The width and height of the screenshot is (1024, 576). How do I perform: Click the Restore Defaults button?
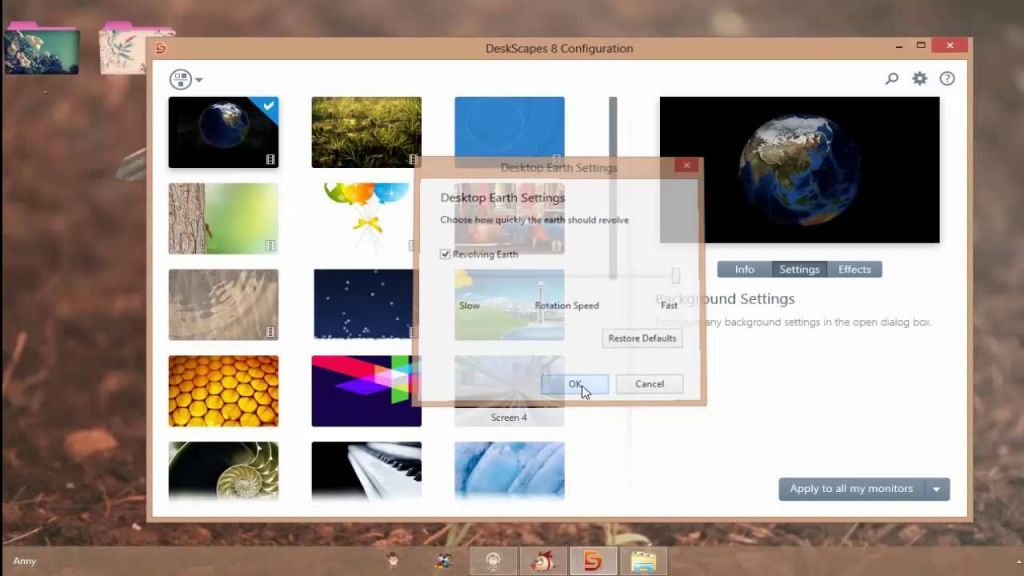[641, 338]
